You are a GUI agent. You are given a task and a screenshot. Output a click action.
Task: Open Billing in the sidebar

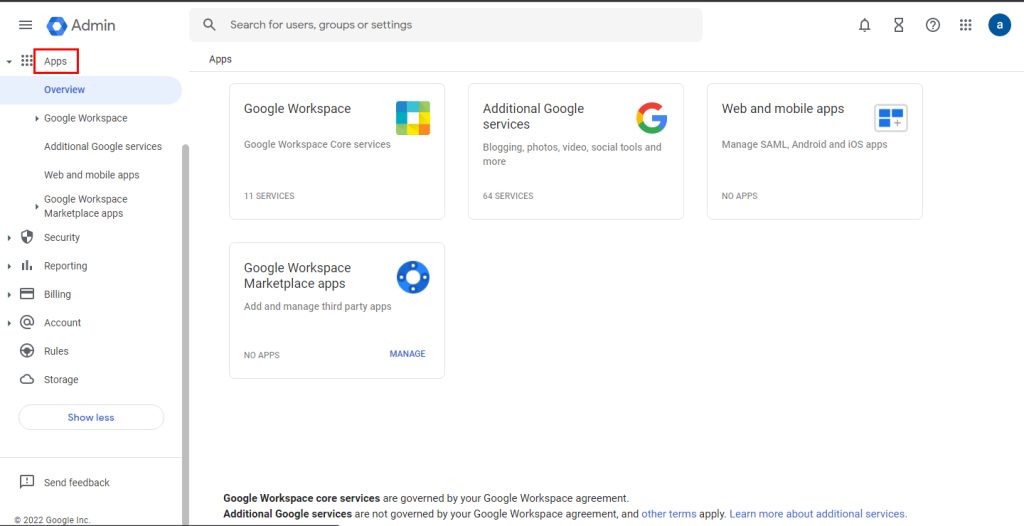coord(57,294)
